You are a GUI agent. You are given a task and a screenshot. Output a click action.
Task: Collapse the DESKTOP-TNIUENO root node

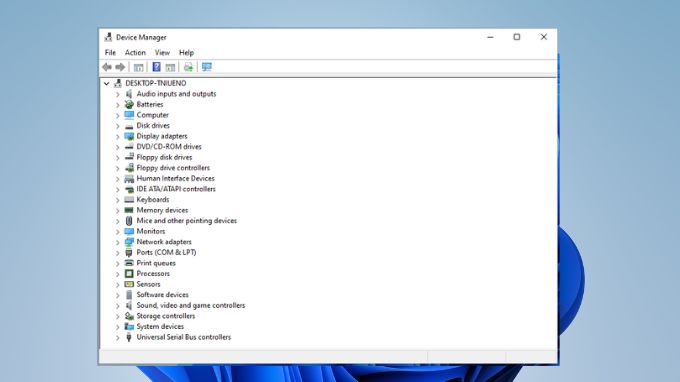click(x=106, y=83)
